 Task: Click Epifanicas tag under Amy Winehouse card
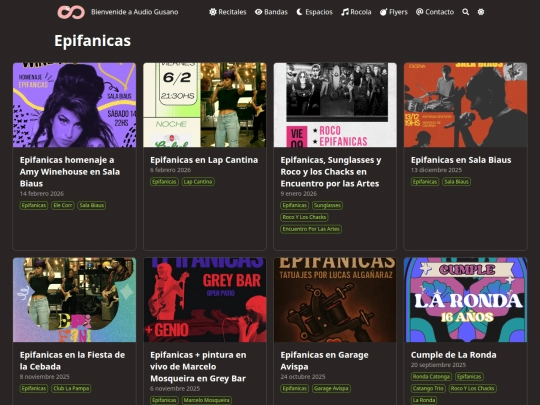pyautogui.click(x=34, y=205)
